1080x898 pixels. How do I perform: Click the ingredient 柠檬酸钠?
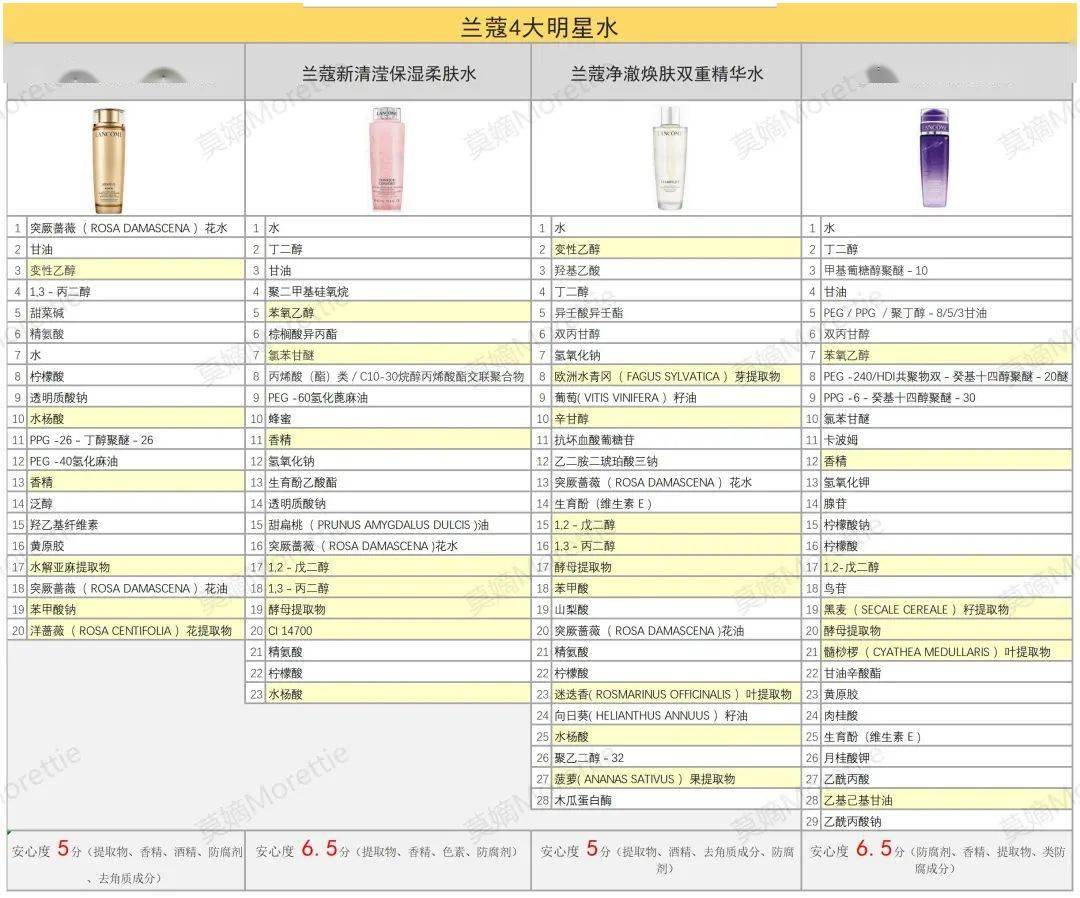point(847,525)
